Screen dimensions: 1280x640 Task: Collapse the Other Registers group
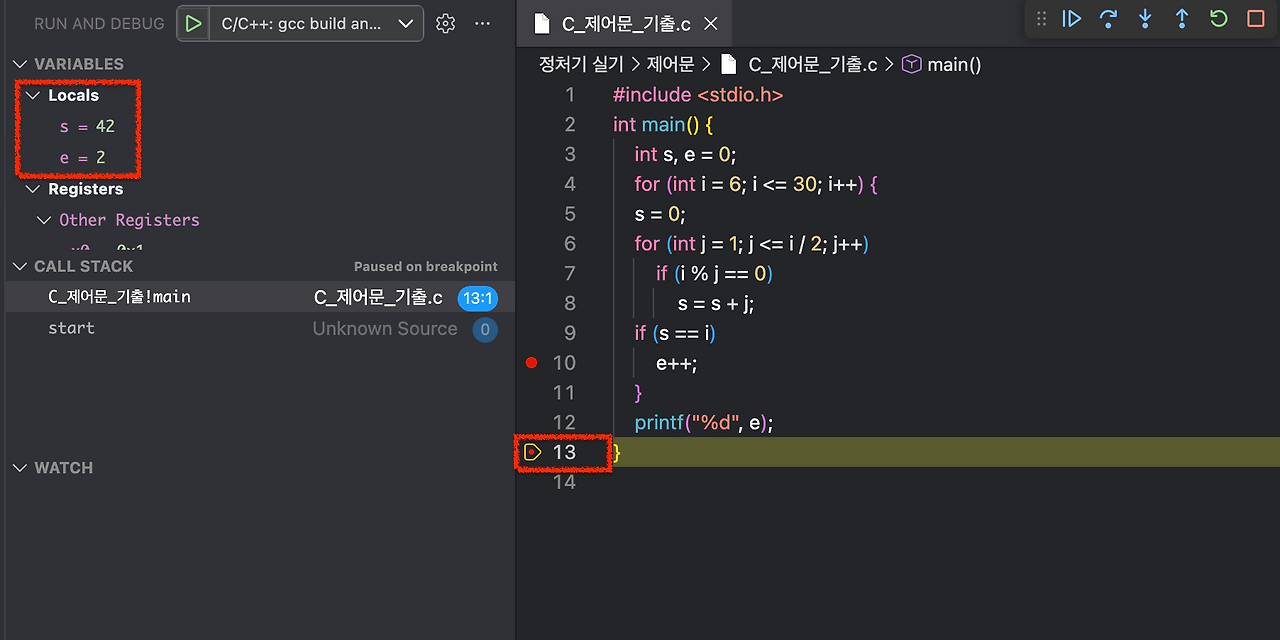(x=43, y=220)
